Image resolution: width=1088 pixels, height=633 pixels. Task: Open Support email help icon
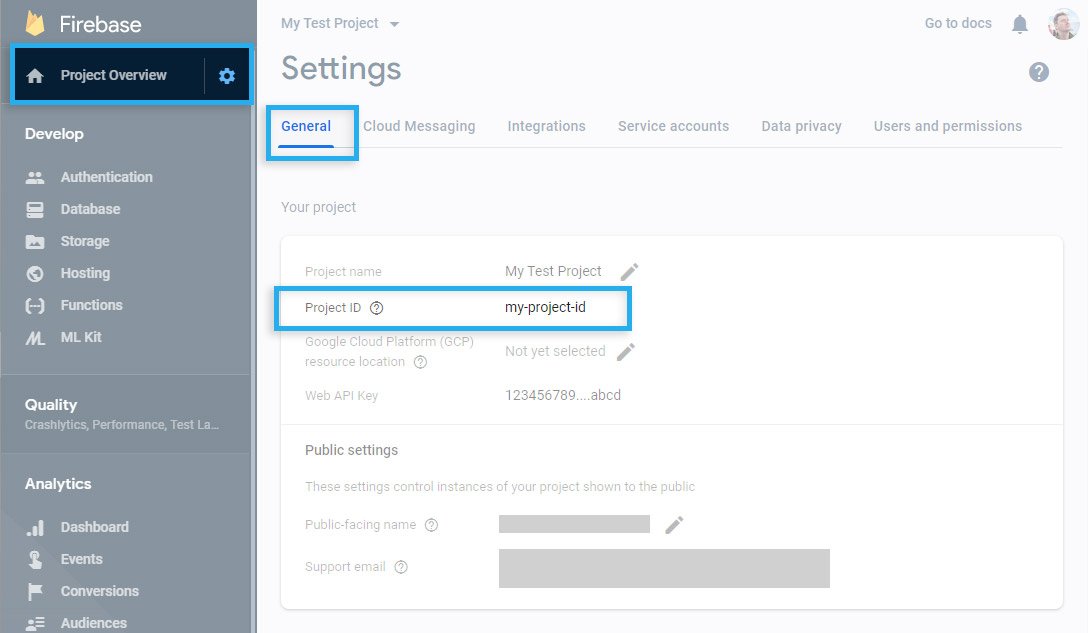(x=400, y=567)
